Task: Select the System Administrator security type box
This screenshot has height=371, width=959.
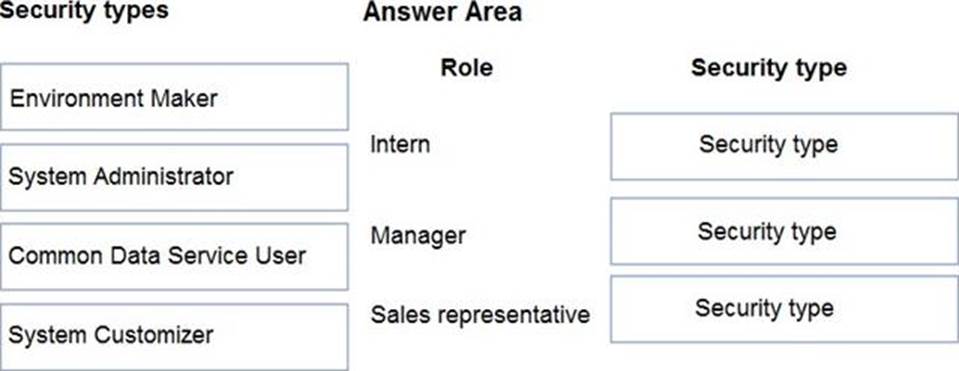Action: coord(174,177)
